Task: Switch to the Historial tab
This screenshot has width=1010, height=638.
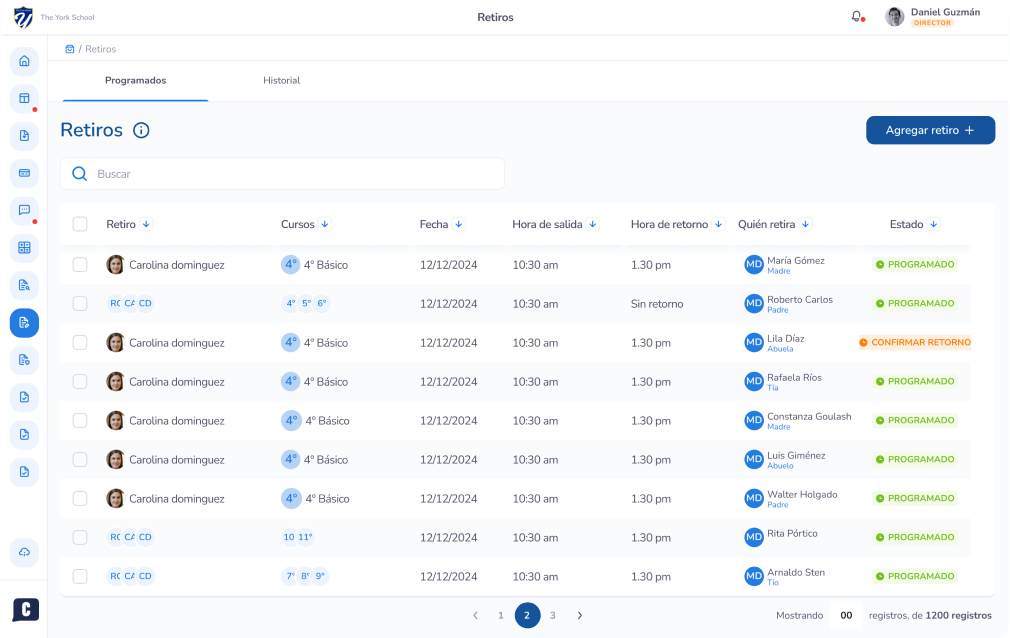Action: 281,81
